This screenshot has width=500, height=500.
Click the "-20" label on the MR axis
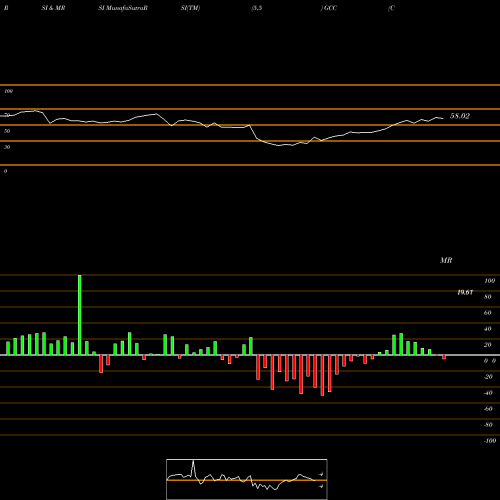[488, 377]
